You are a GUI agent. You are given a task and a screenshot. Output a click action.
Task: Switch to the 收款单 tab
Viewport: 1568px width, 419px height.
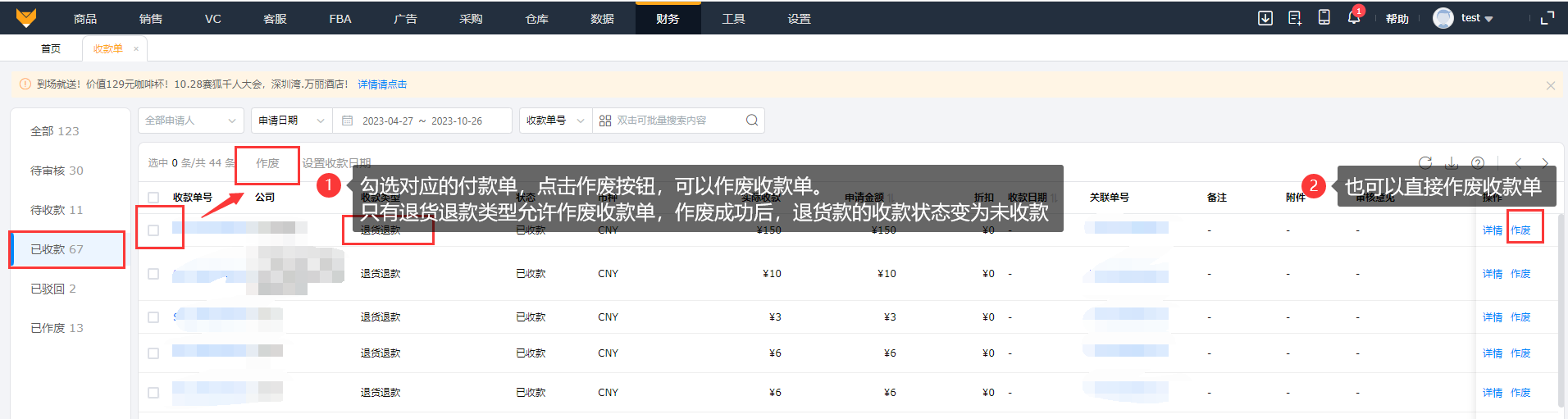coord(107,49)
